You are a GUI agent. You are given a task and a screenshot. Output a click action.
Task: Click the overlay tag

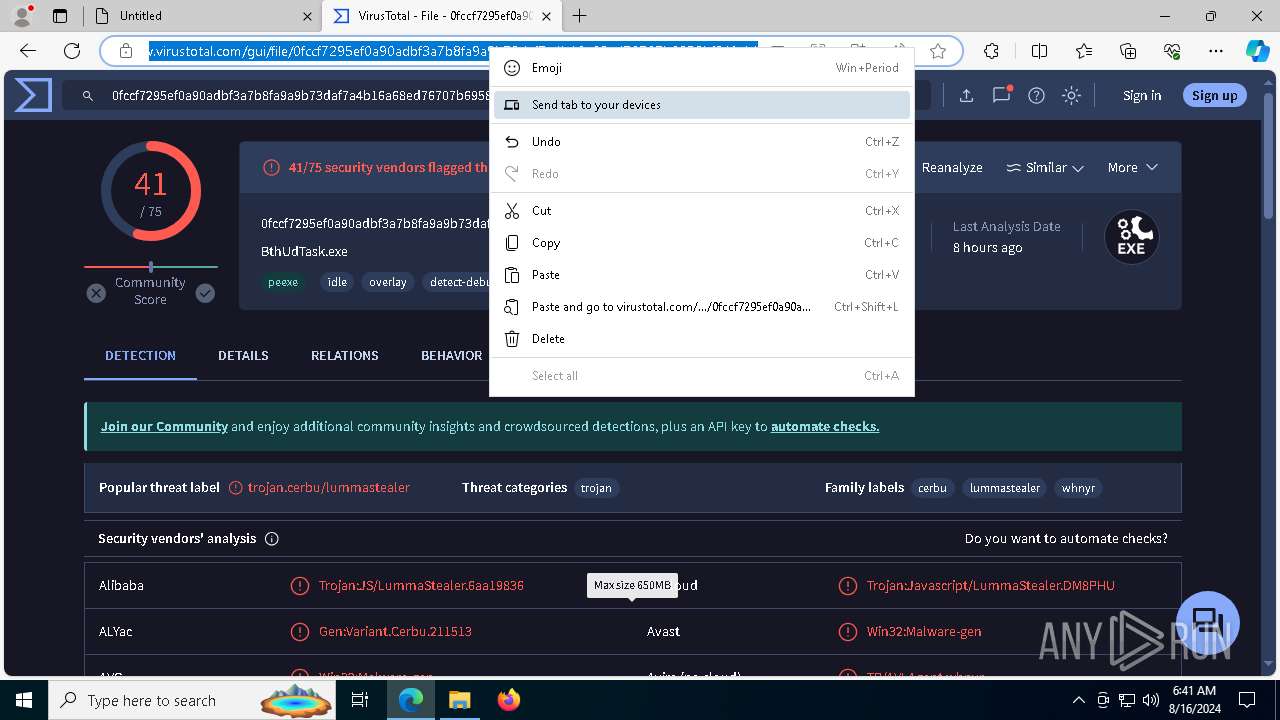click(388, 282)
